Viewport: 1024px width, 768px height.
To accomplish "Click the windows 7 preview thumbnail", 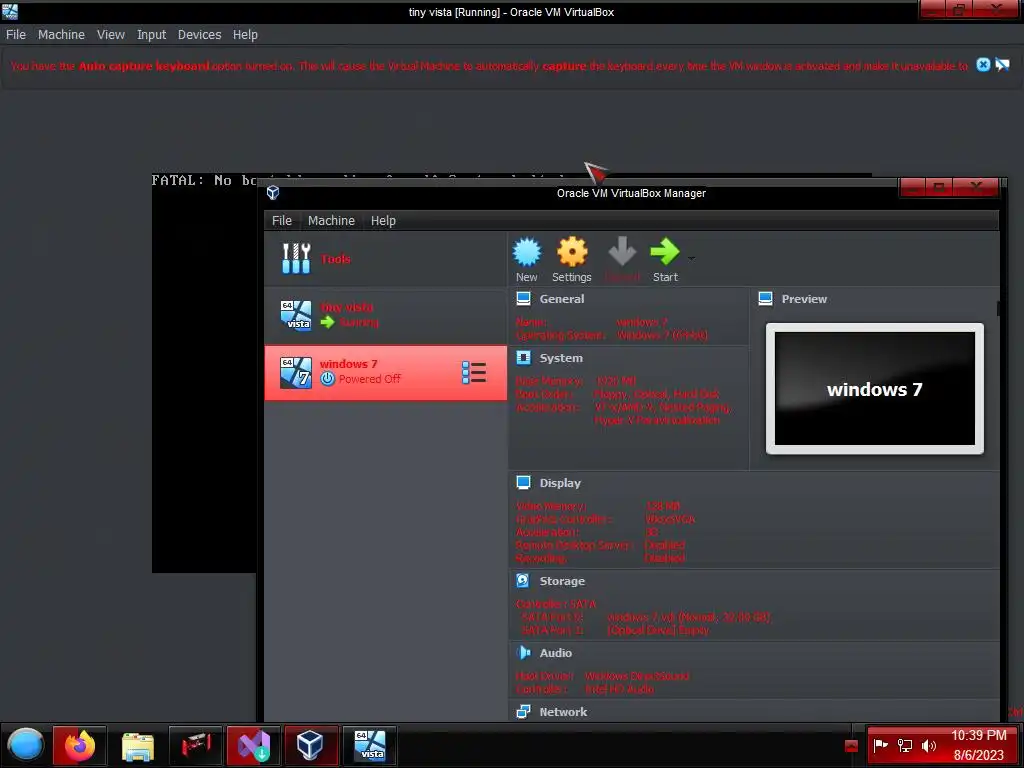I will 874,389.
